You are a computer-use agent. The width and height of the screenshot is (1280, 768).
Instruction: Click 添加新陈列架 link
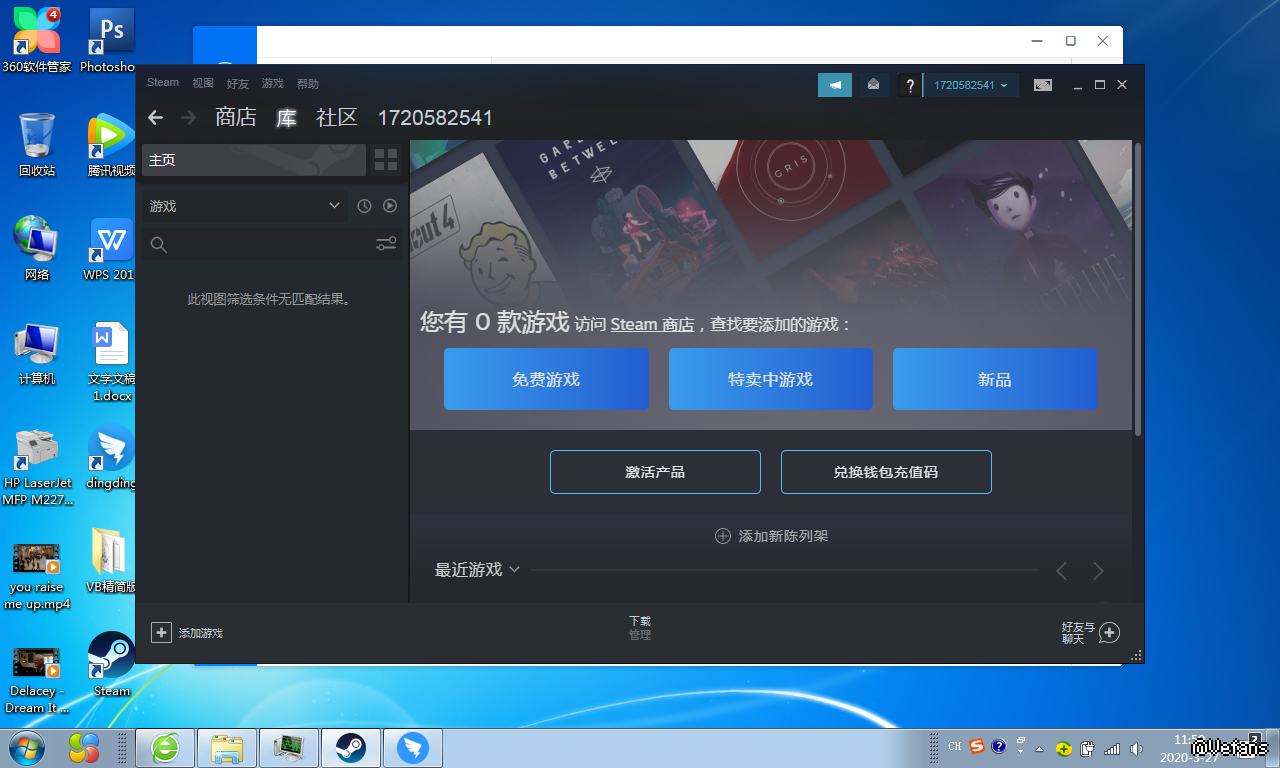783,536
